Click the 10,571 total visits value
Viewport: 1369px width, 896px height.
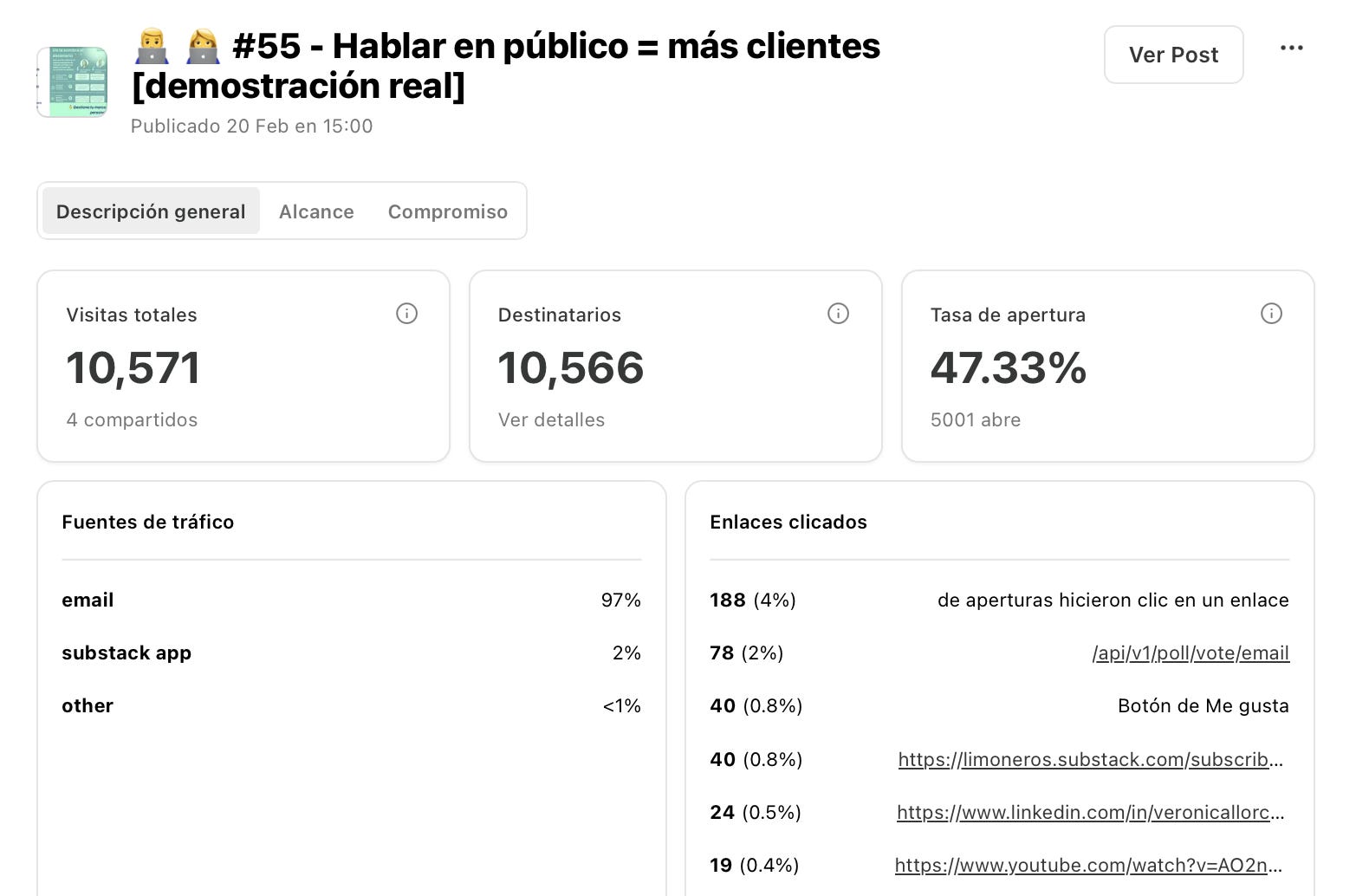pos(133,367)
